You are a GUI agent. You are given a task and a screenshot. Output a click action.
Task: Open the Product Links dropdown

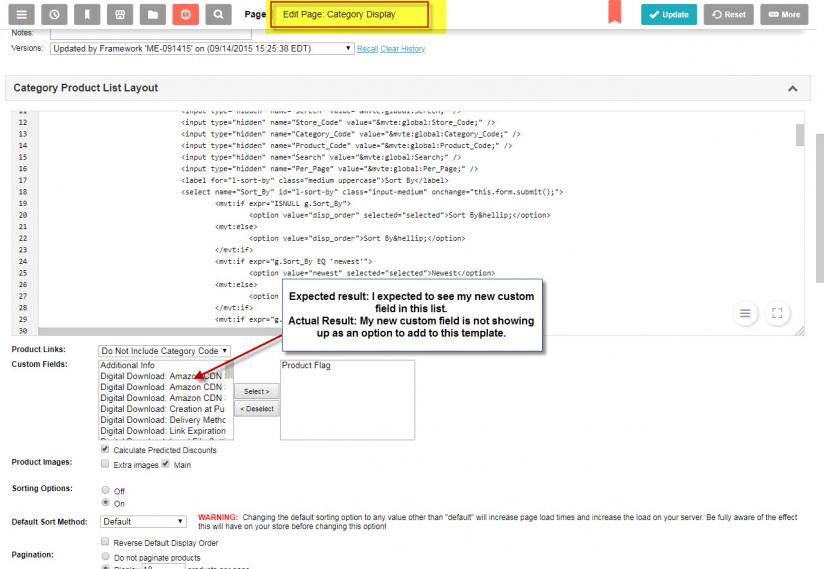point(165,351)
